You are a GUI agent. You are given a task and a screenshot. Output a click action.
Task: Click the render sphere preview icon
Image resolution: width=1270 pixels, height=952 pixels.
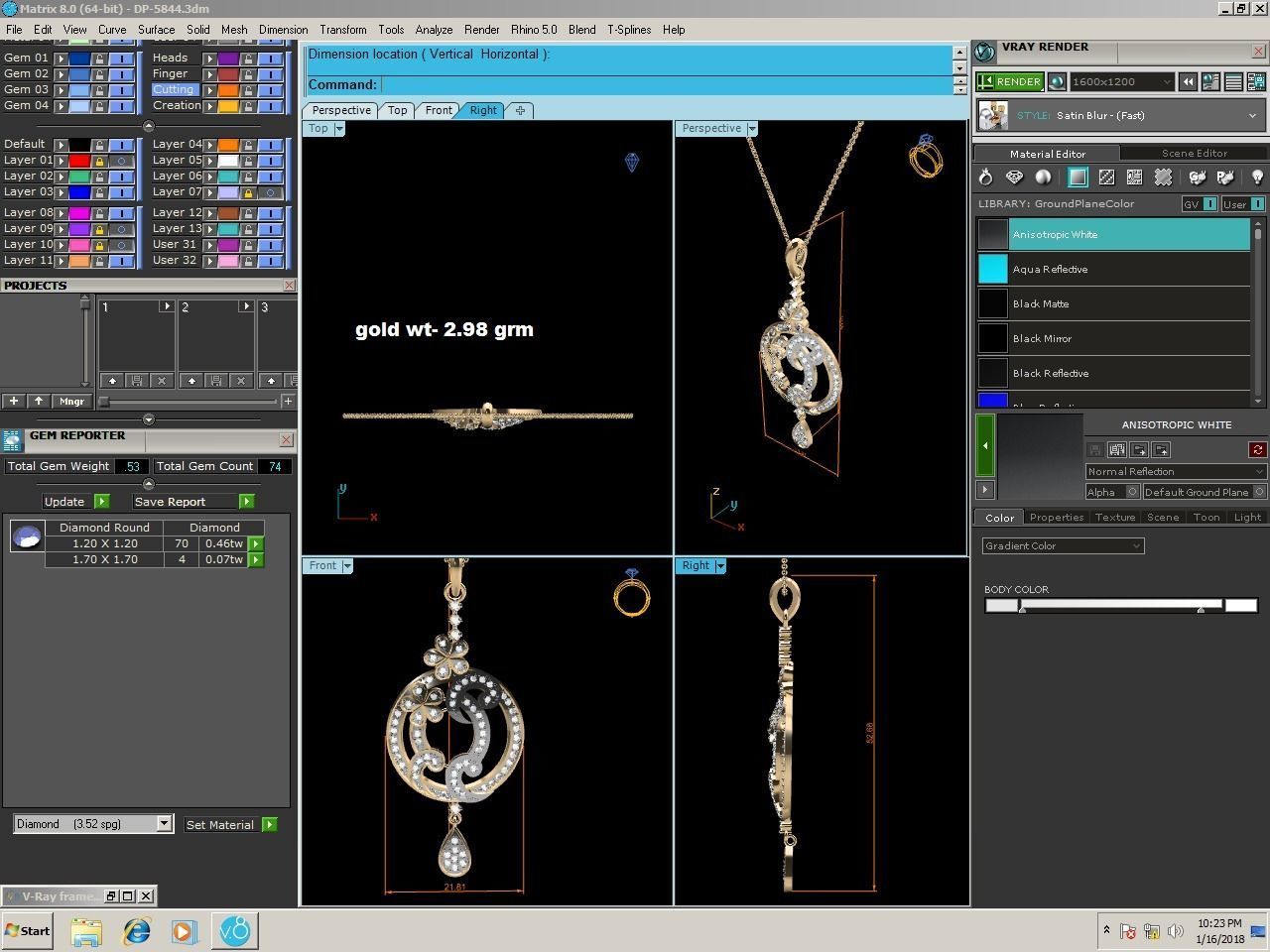(1058, 82)
